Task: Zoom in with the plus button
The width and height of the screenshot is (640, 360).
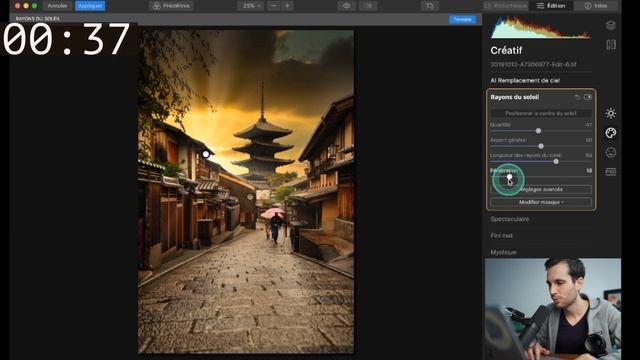Action: pyautogui.click(x=287, y=6)
